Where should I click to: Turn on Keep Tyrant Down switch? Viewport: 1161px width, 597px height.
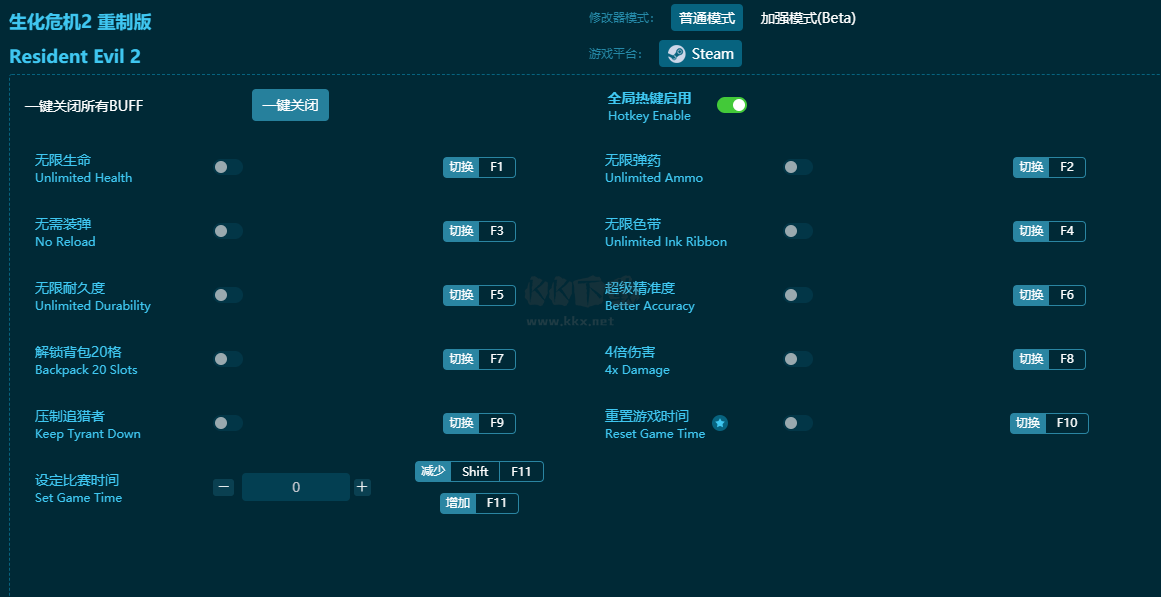click(x=228, y=423)
